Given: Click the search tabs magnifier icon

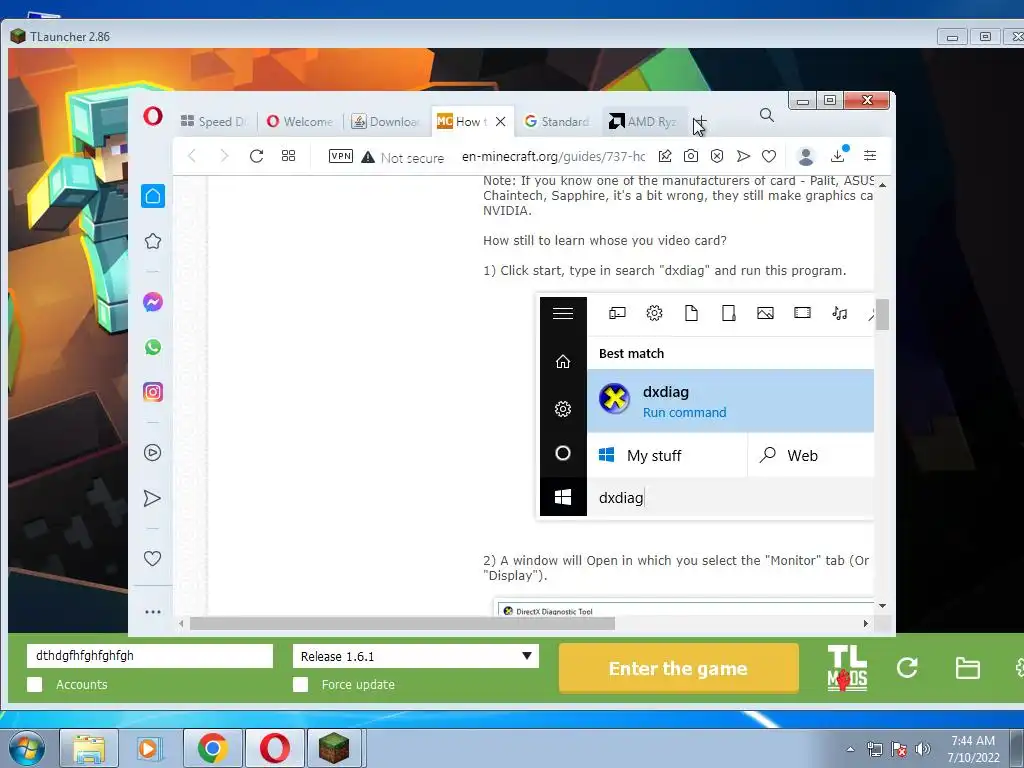Looking at the screenshot, I should tap(767, 116).
